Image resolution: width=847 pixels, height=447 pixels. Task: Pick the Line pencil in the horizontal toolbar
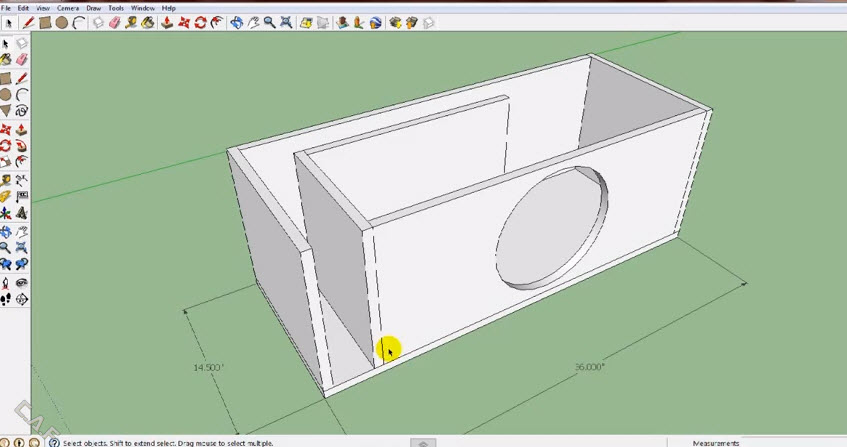(x=28, y=23)
